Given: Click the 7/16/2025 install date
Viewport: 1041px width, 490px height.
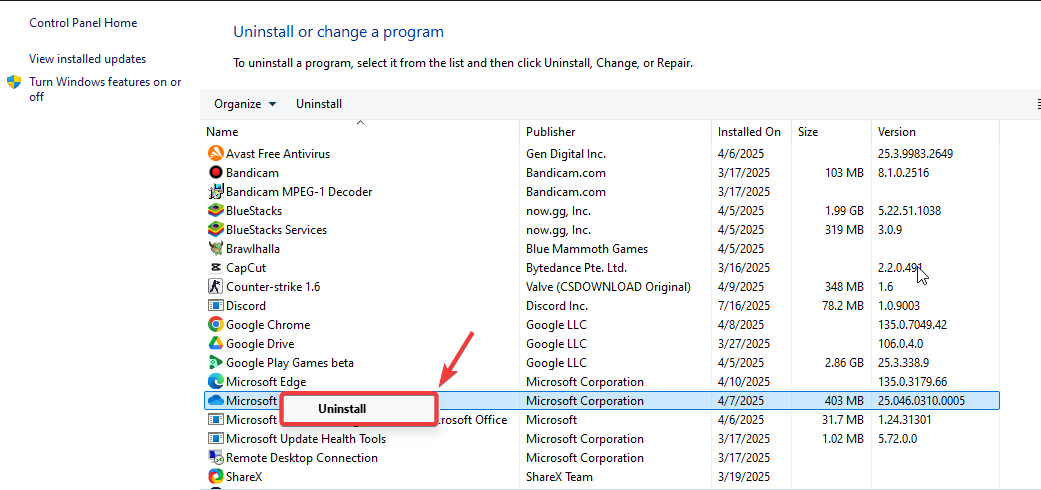Looking at the screenshot, I should 744,306.
